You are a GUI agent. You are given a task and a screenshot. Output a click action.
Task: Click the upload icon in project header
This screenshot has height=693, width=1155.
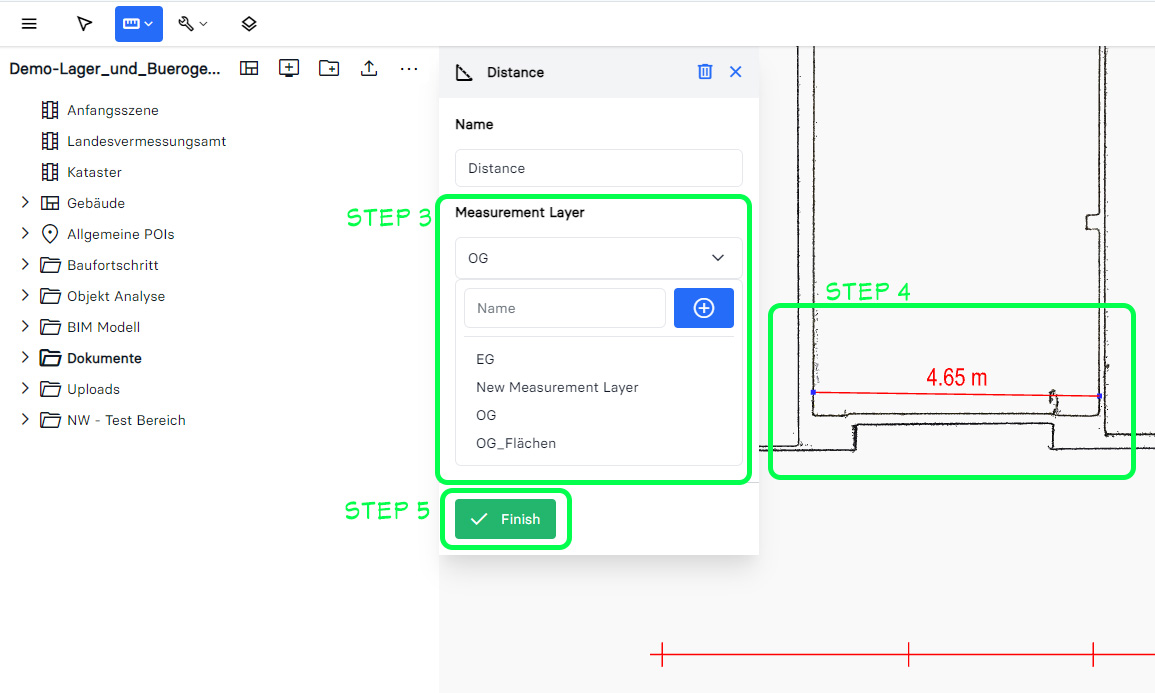369,68
